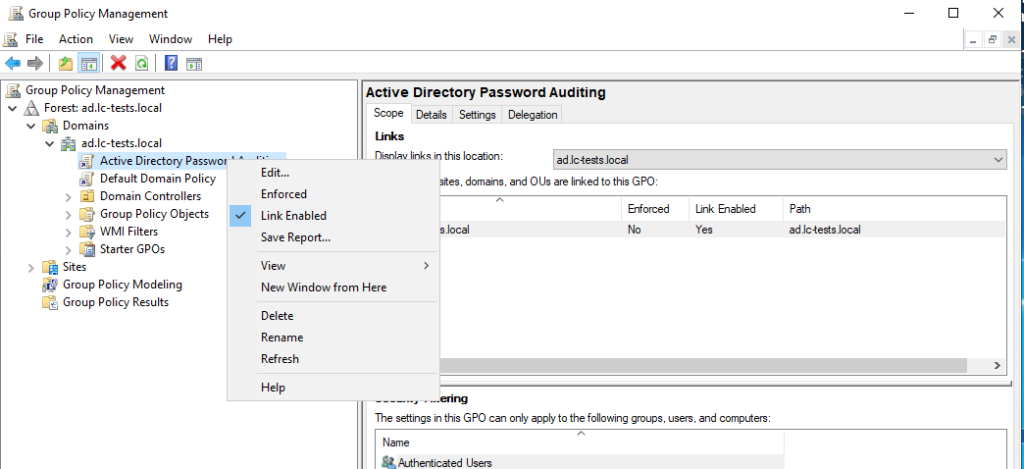Open Help via the blue question mark icon

(x=171, y=63)
